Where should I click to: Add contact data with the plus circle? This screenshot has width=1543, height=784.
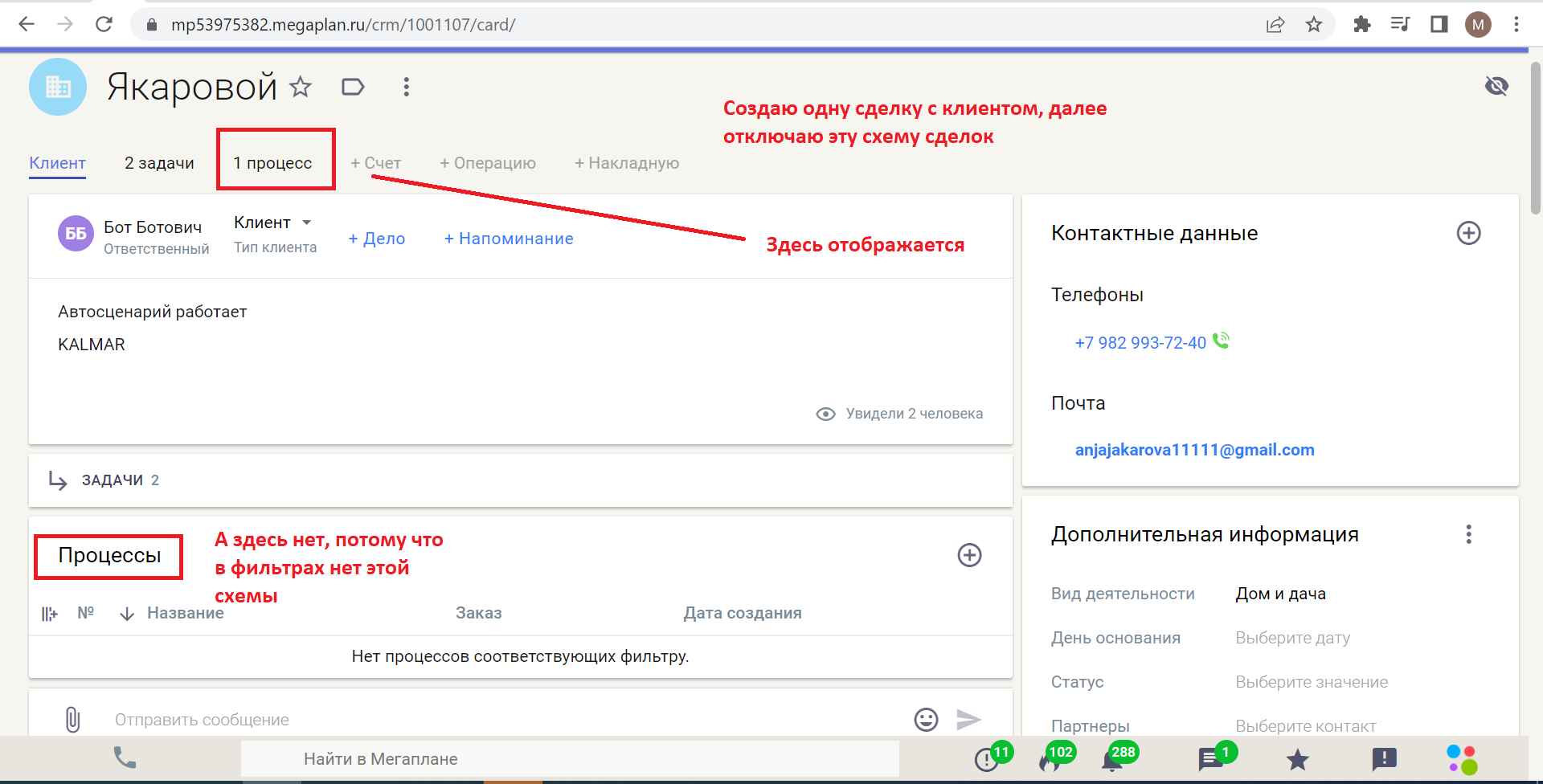pyautogui.click(x=1468, y=233)
